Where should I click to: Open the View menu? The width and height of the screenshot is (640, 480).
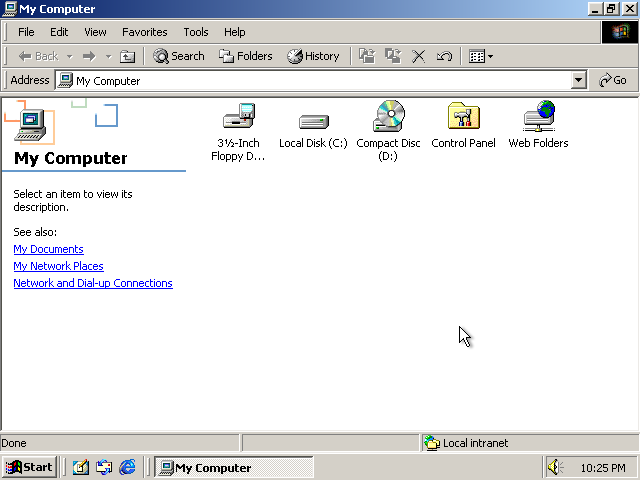95,32
